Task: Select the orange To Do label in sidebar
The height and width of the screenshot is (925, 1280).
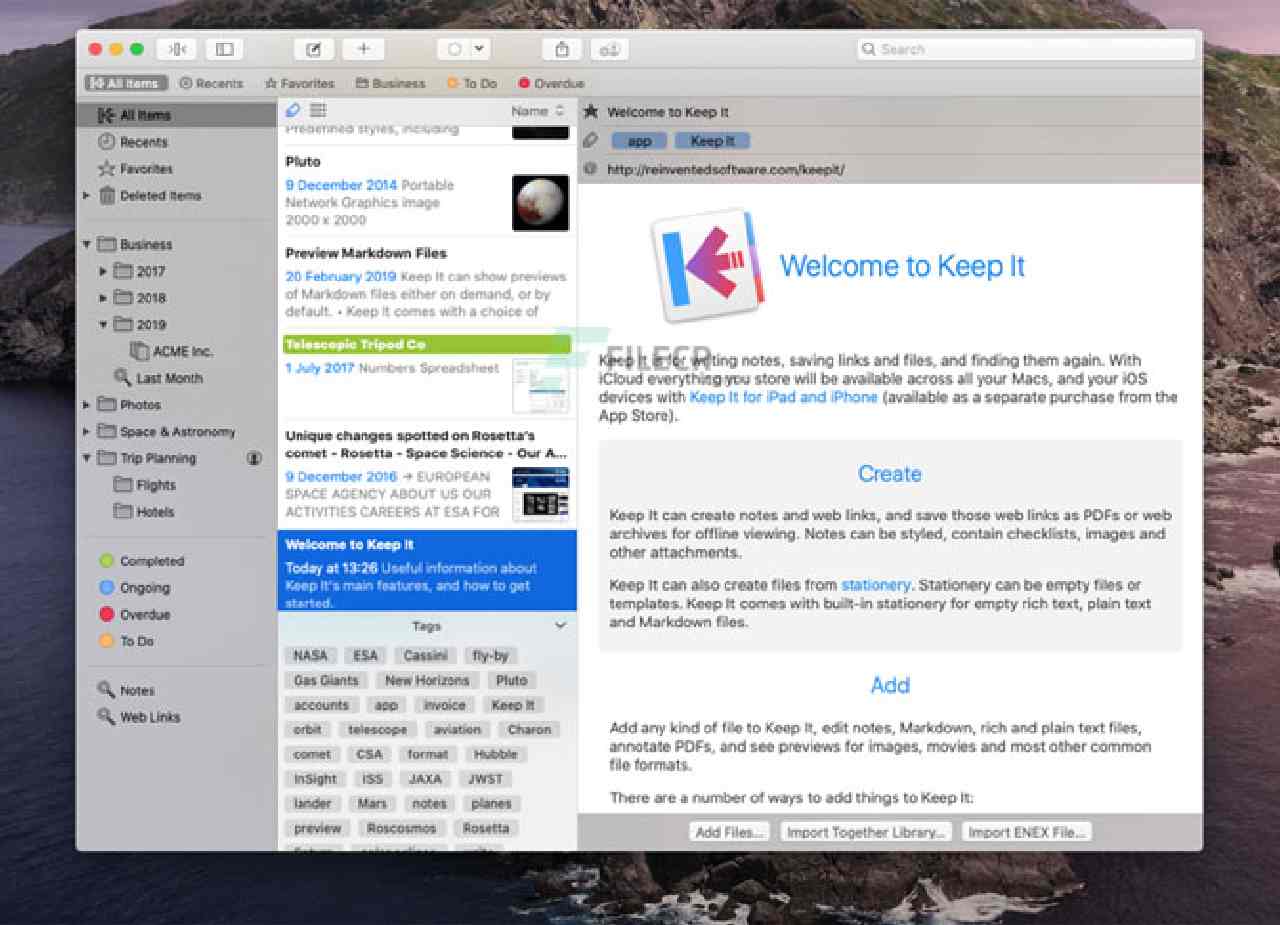Action: coord(126,641)
